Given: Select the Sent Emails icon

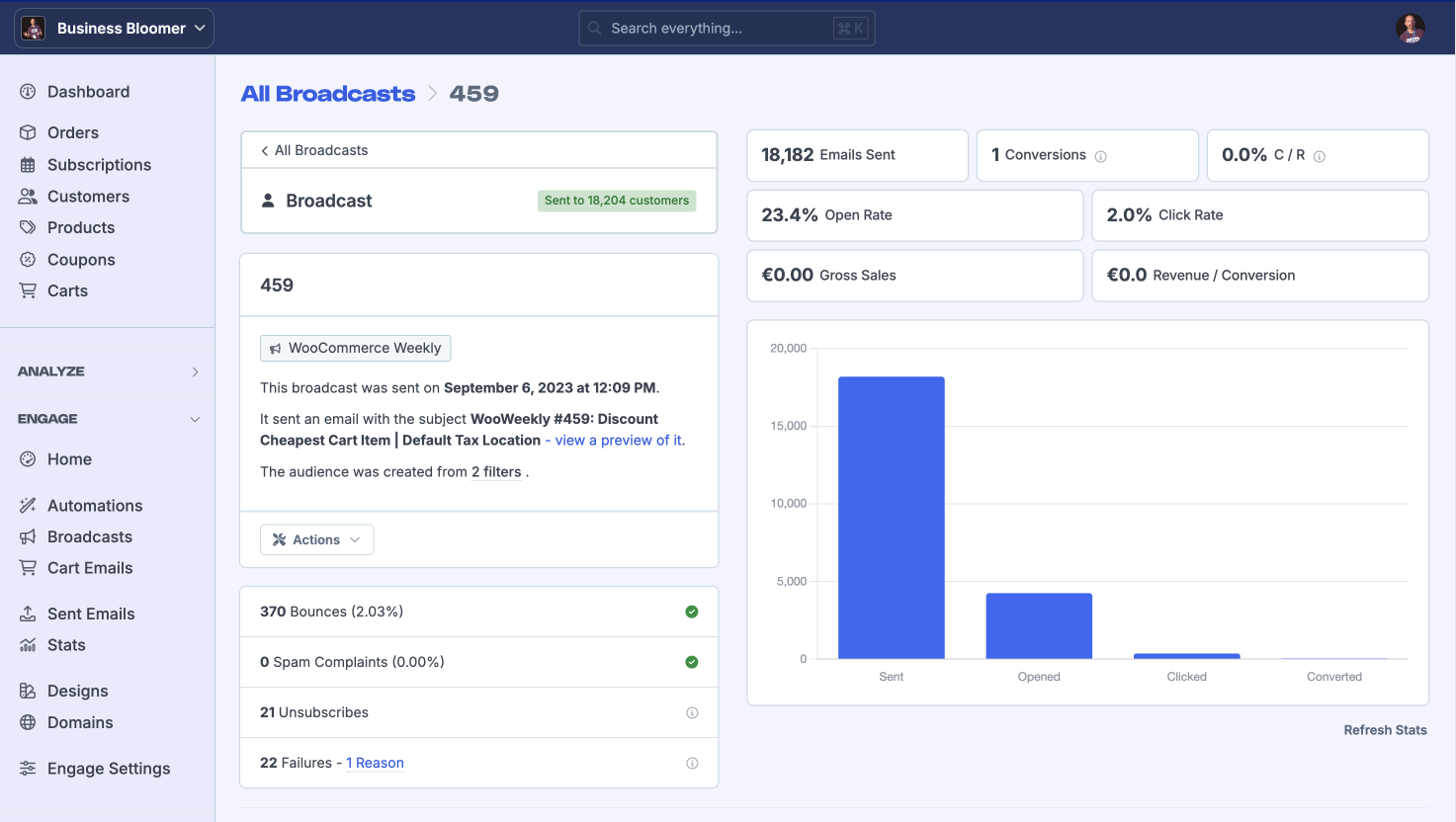Looking at the screenshot, I should coord(28,614).
